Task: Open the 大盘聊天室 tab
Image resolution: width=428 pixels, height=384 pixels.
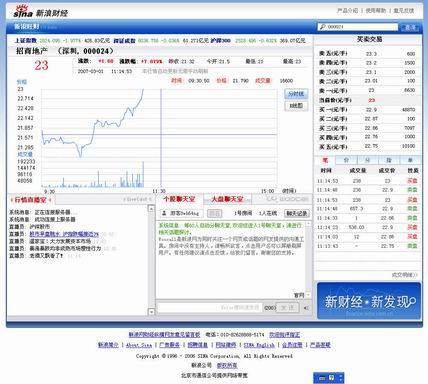Action: tap(227, 199)
